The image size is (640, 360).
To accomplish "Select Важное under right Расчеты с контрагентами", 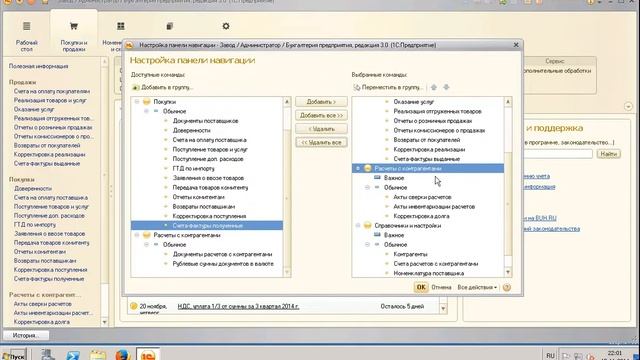I will [x=394, y=178].
